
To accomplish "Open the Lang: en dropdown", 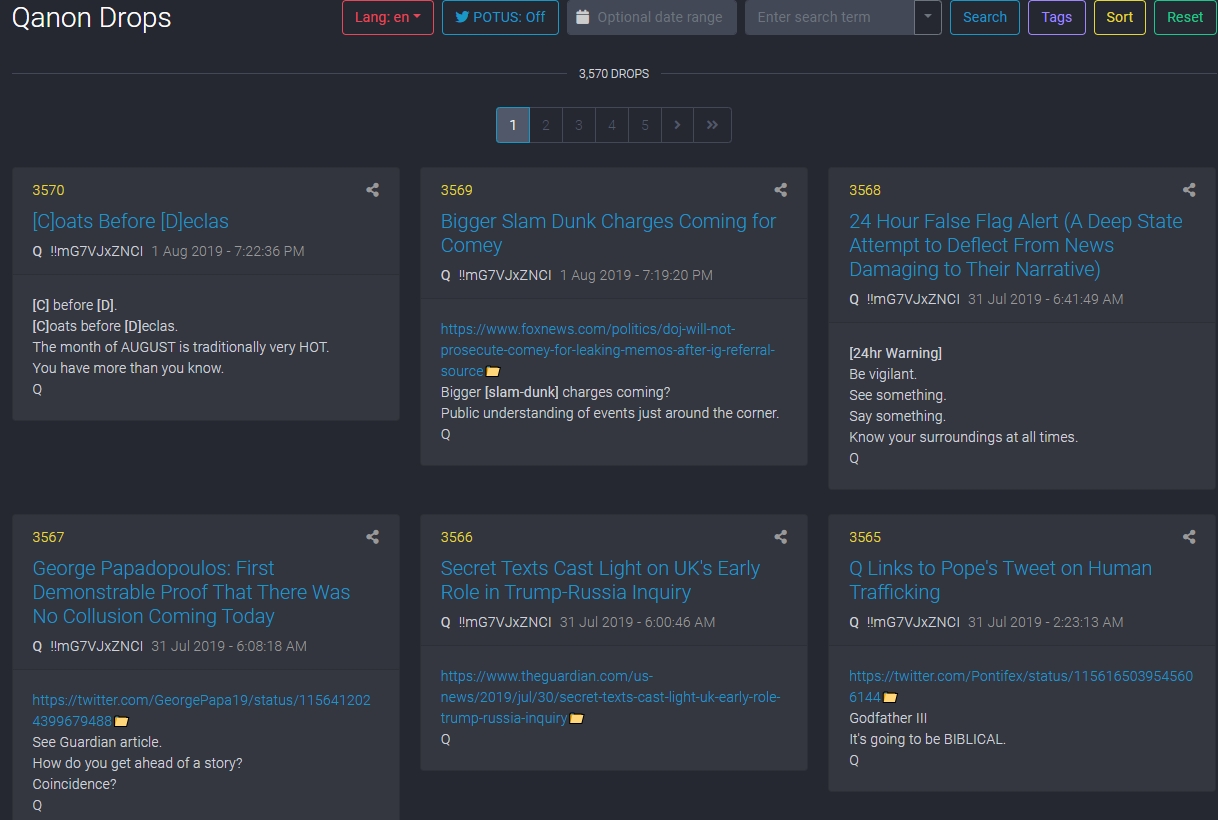I will click(x=387, y=17).
